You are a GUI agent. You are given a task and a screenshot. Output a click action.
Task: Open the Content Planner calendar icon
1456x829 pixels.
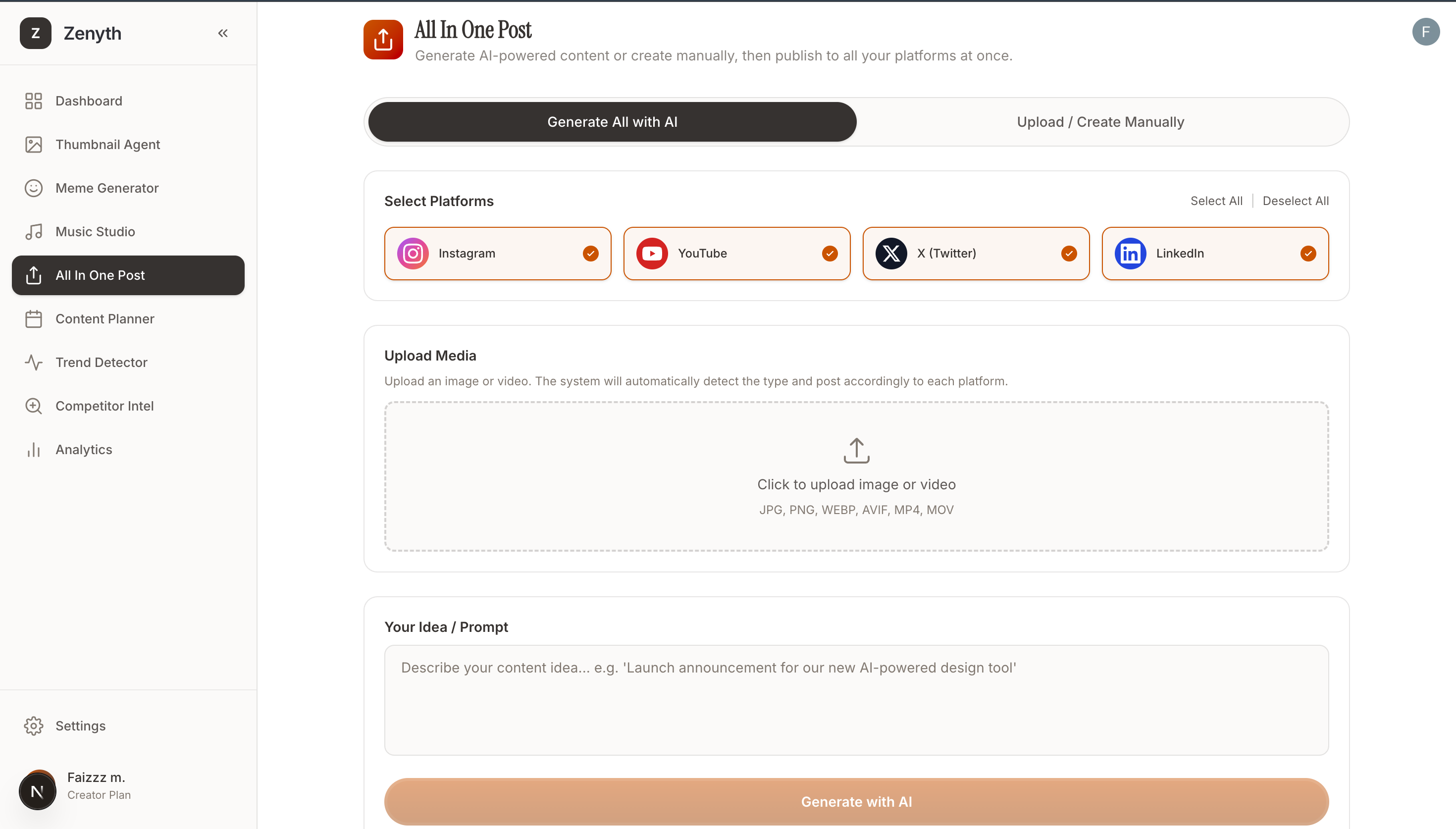pyautogui.click(x=34, y=319)
